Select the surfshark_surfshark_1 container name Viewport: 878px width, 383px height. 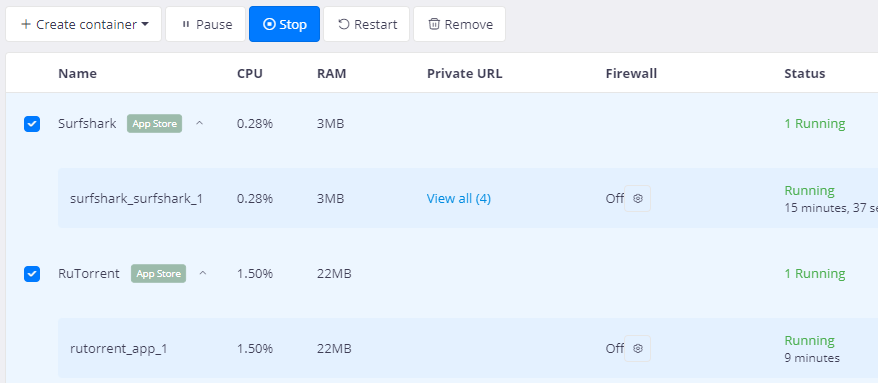(136, 198)
